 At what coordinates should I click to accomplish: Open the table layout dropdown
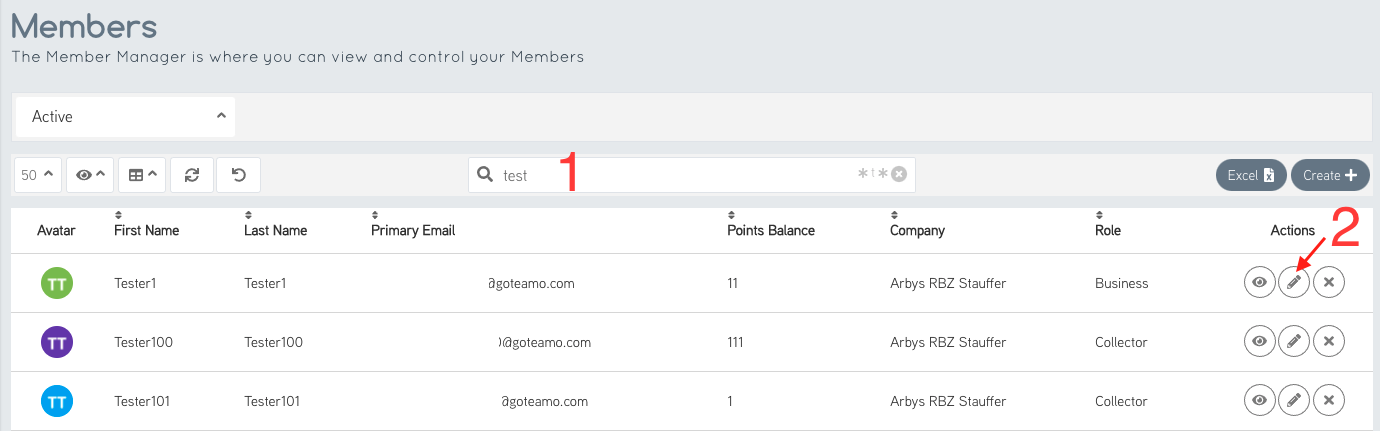point(142,175)
